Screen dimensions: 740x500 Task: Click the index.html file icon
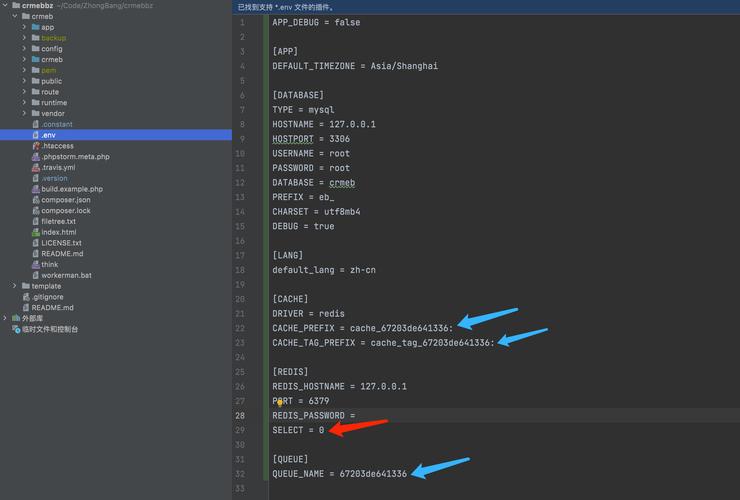click(35, 232)
